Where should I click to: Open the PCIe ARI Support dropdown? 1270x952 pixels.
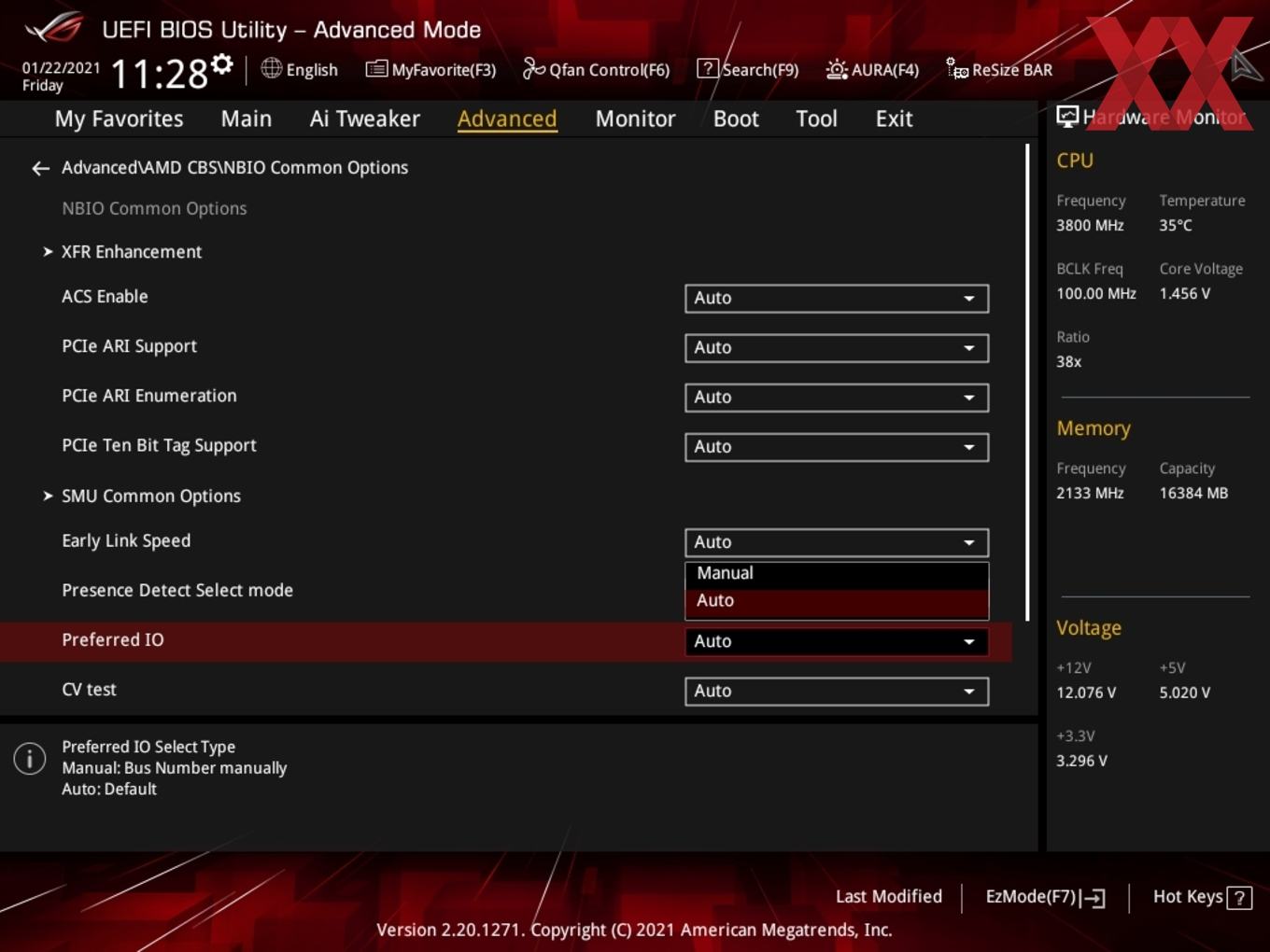click(837, 348)
